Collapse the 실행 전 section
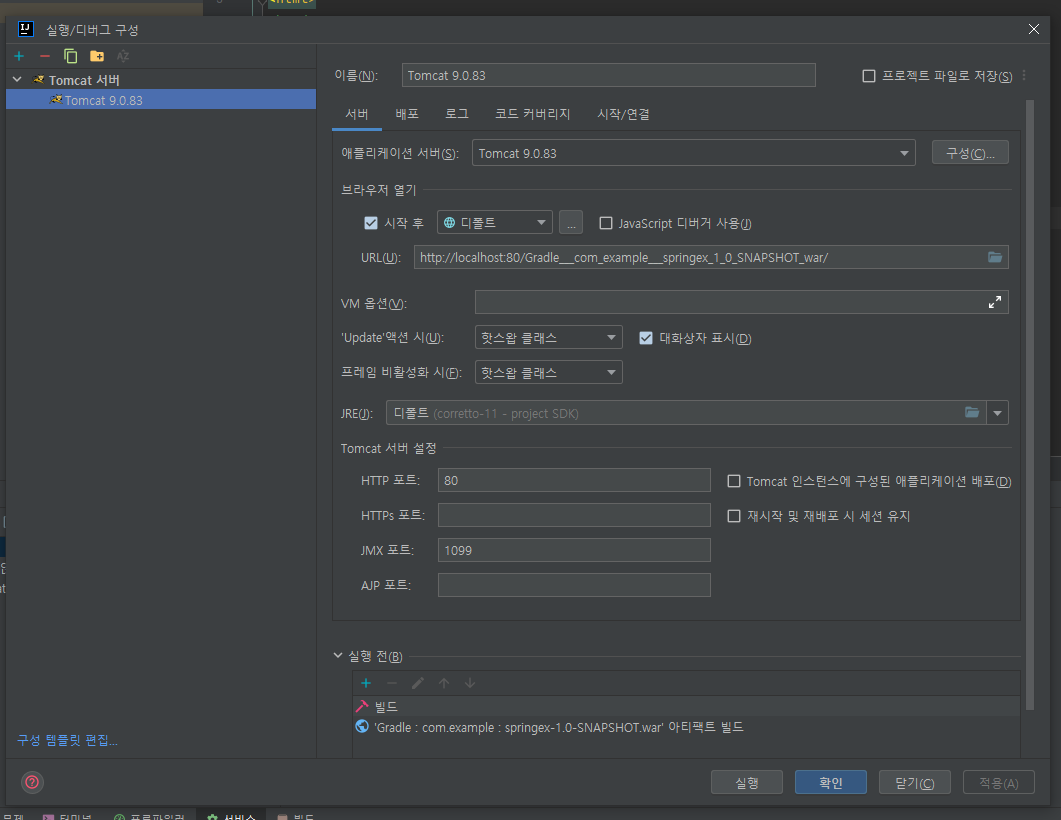This screenshot has width=1061, height=820. pos(338,656)
